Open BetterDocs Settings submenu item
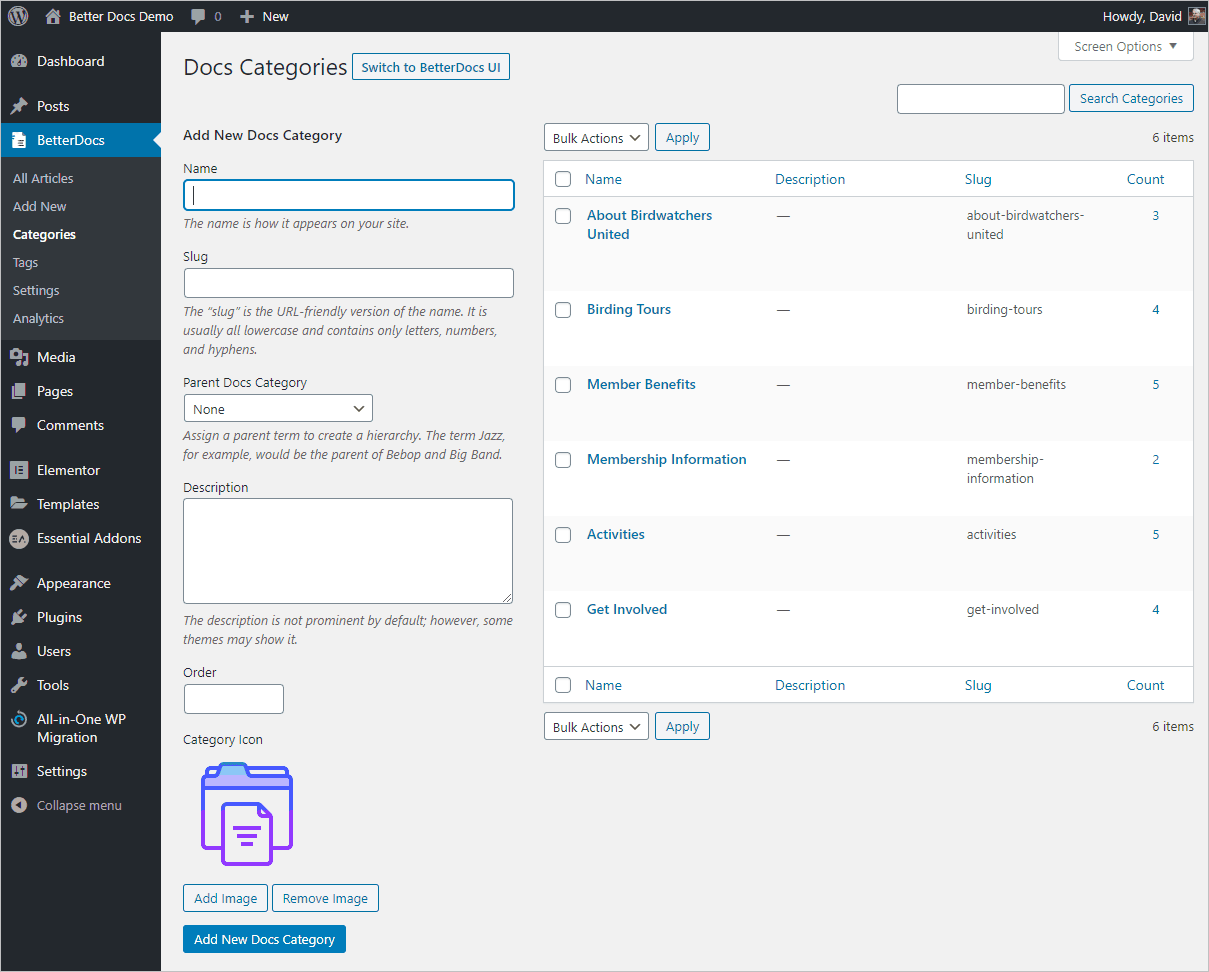The image size is (1209, 972). [36, 290]
